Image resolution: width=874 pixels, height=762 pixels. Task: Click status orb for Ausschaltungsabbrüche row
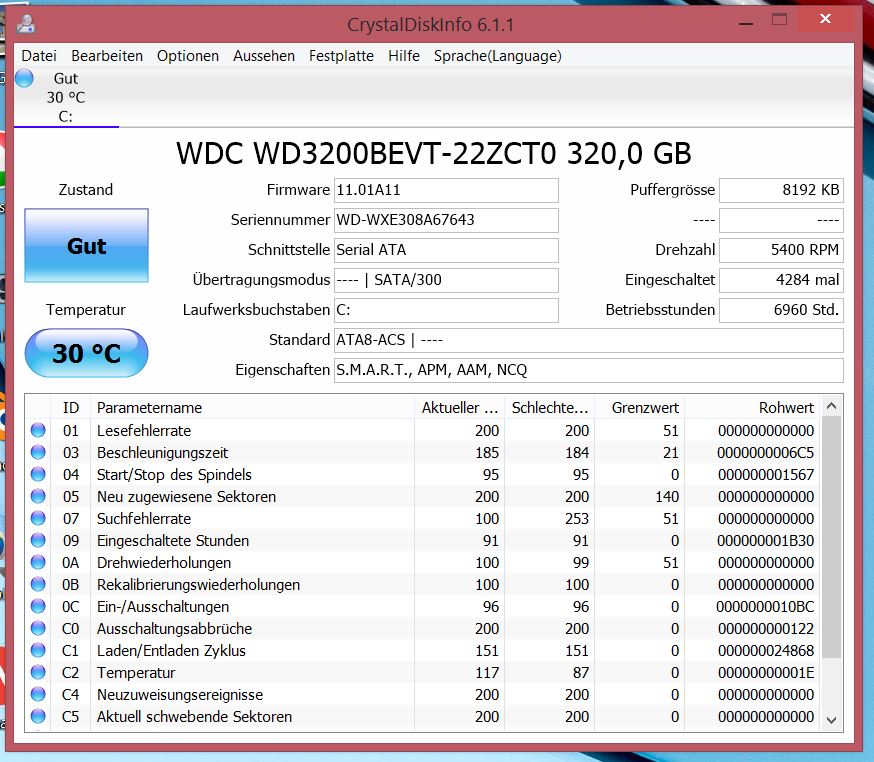(x=38, y=628)
